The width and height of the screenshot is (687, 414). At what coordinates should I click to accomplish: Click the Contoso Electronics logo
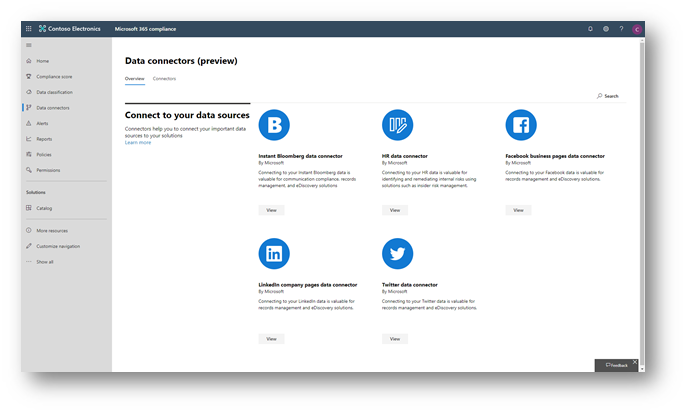(x=70, y=29)
